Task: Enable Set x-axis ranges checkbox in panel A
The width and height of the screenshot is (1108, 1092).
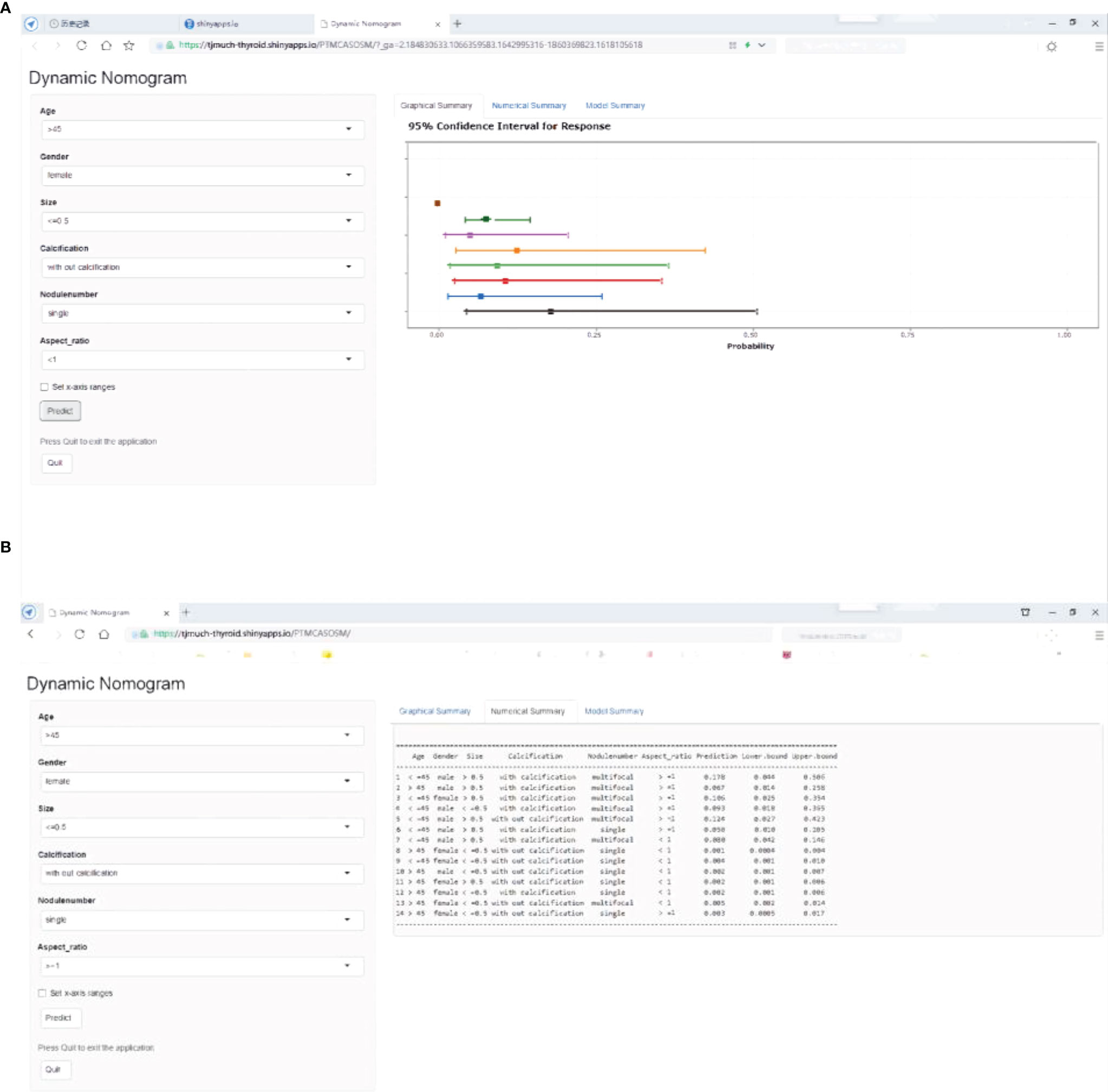Action: tap(44, 387)
